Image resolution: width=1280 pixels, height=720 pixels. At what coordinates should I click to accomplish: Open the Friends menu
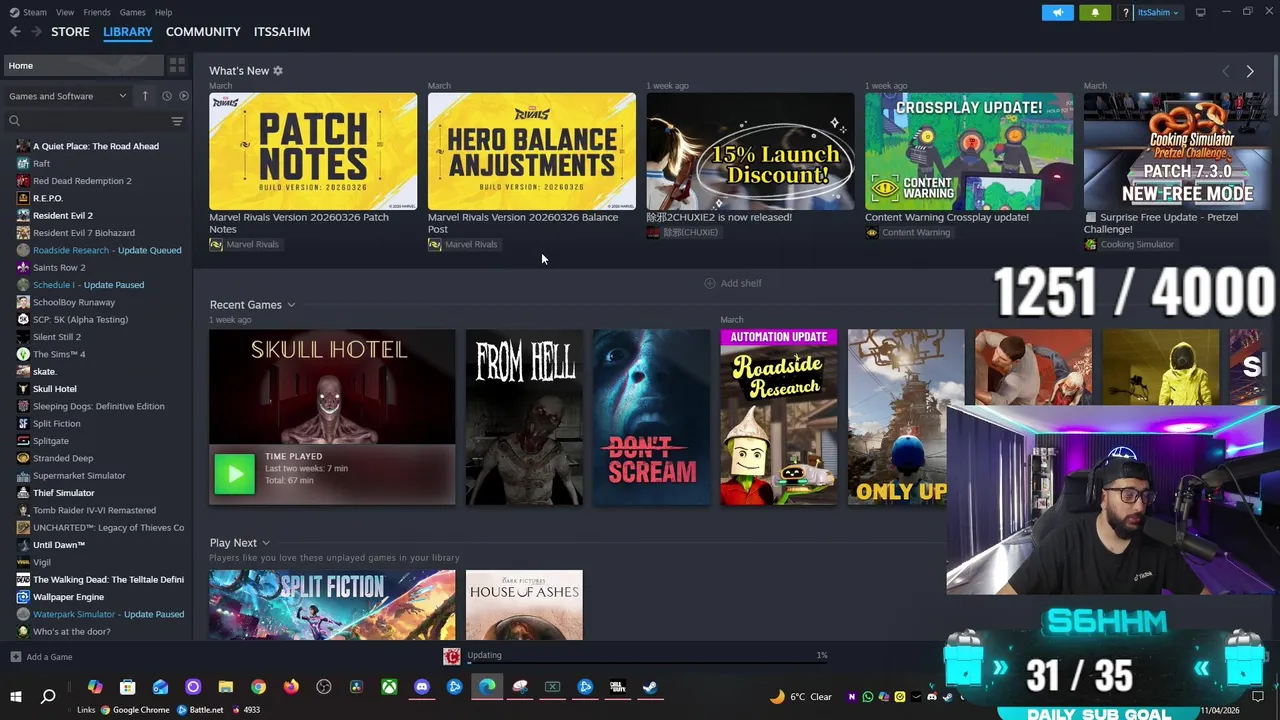[x=97, y=12]
